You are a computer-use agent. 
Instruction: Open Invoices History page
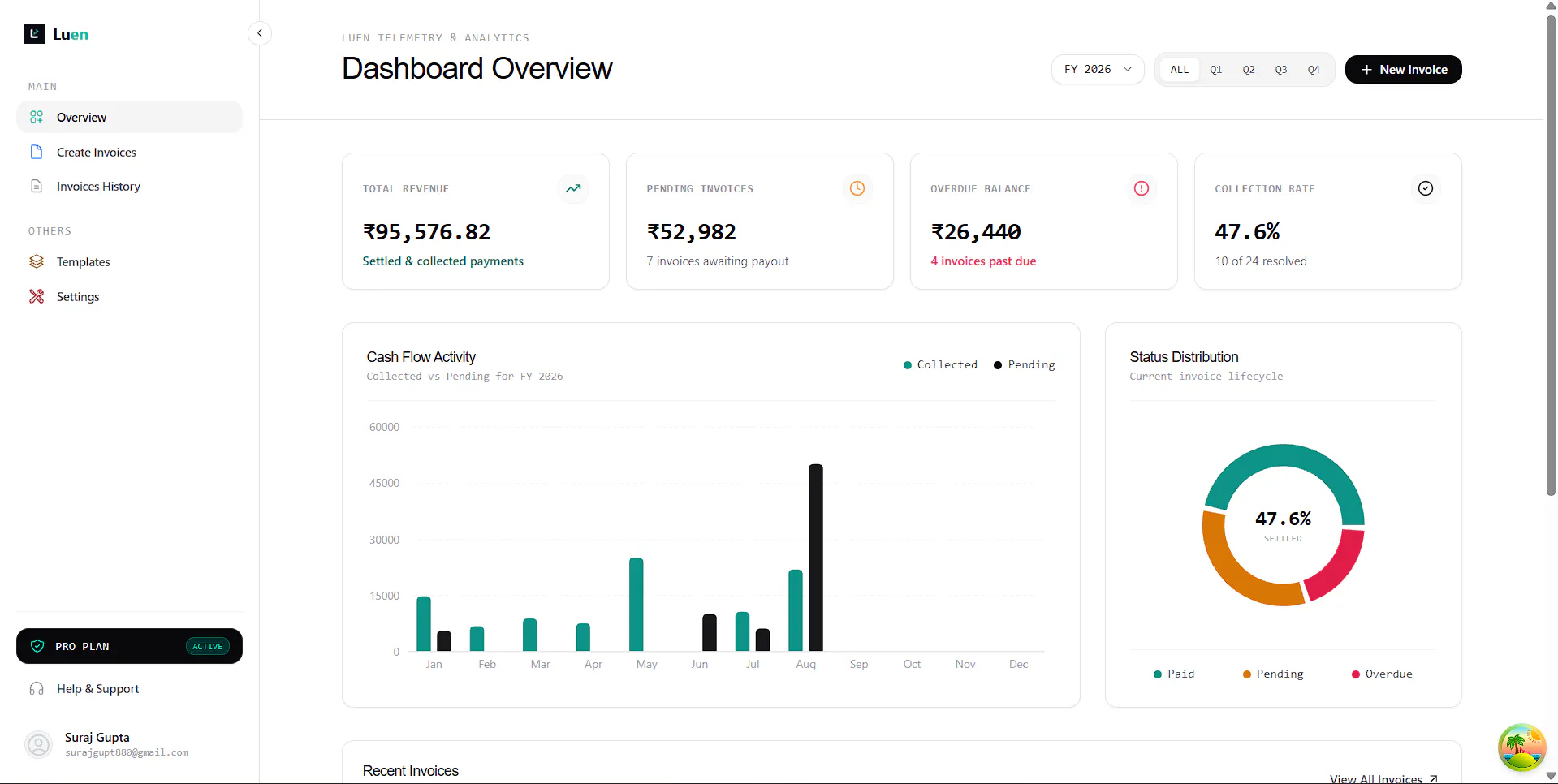130,186
